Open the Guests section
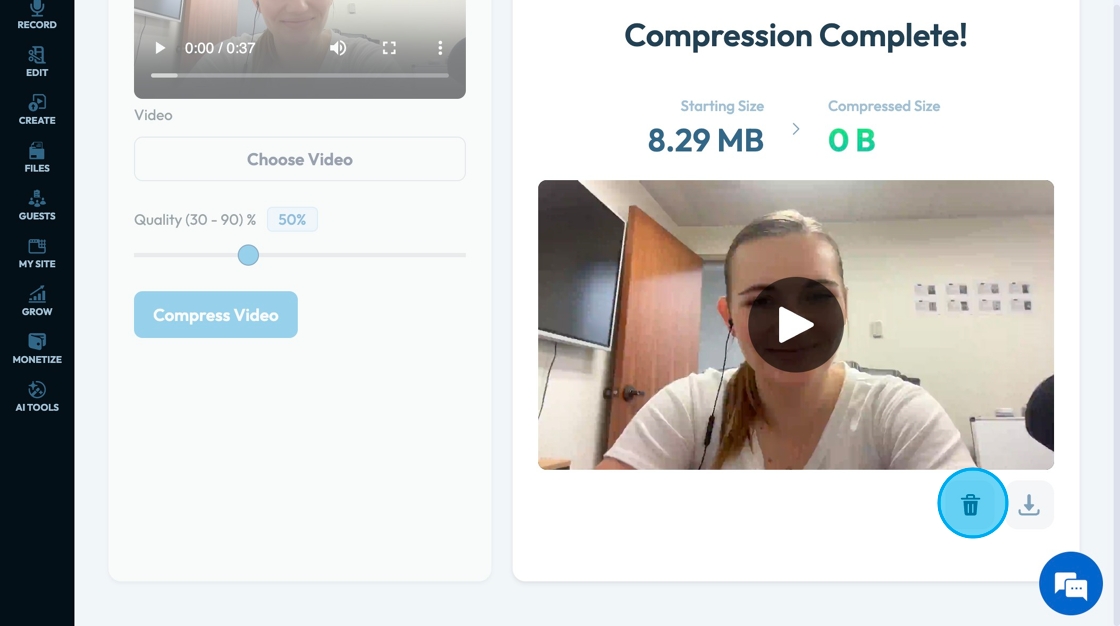 click(x=36, y=206)
